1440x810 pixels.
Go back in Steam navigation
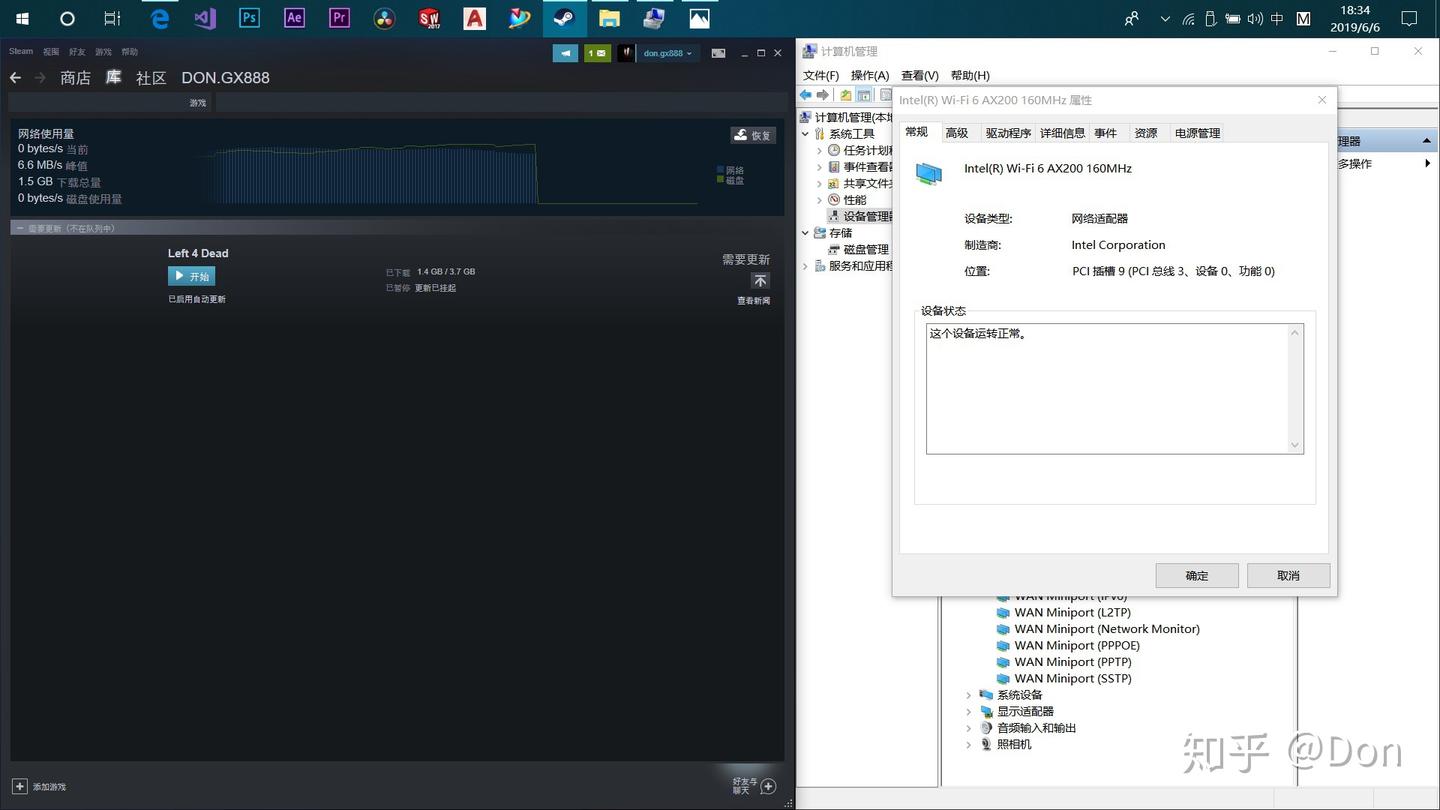click(x=15, y=77)
